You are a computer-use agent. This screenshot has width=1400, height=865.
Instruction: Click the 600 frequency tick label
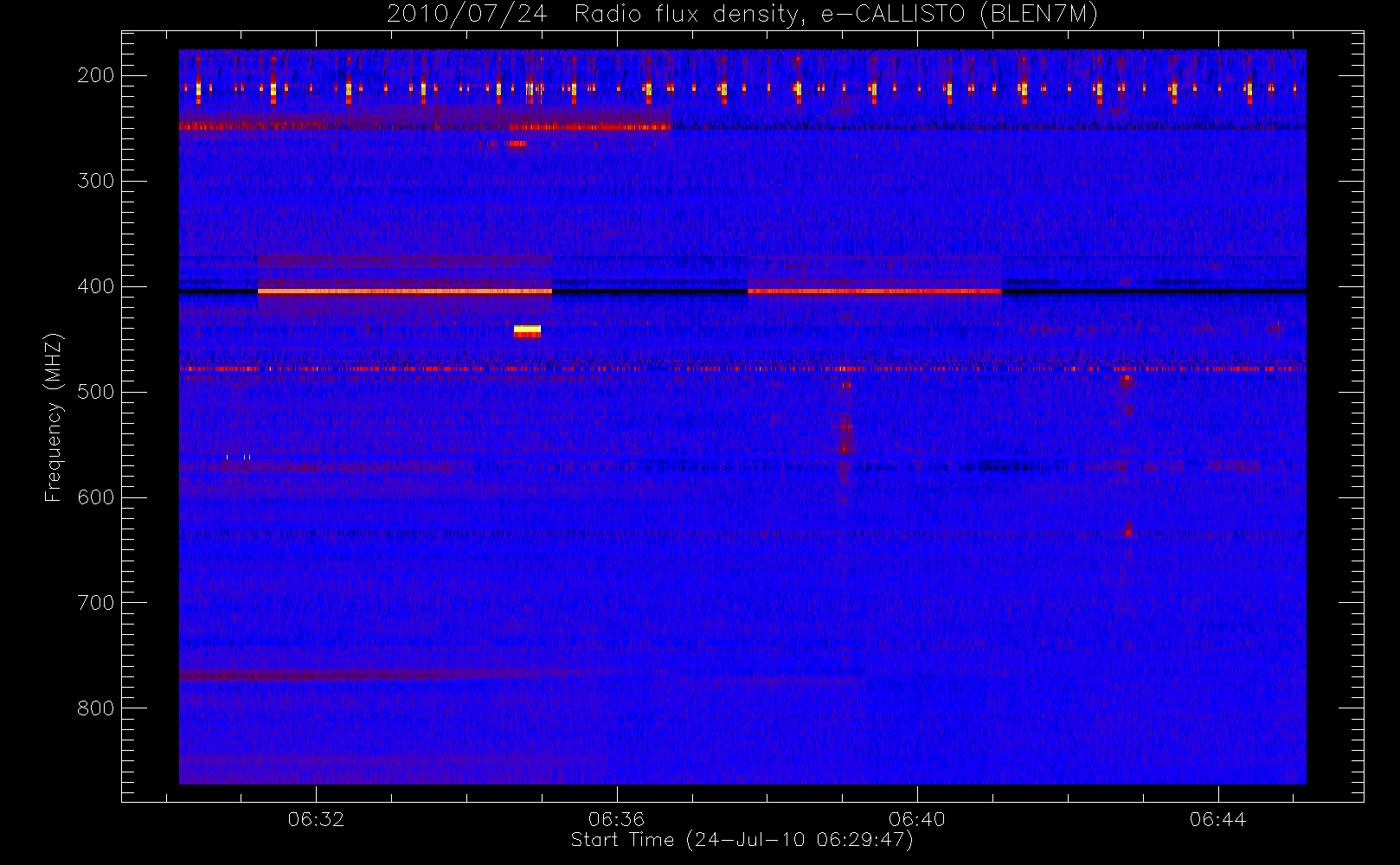95,497
